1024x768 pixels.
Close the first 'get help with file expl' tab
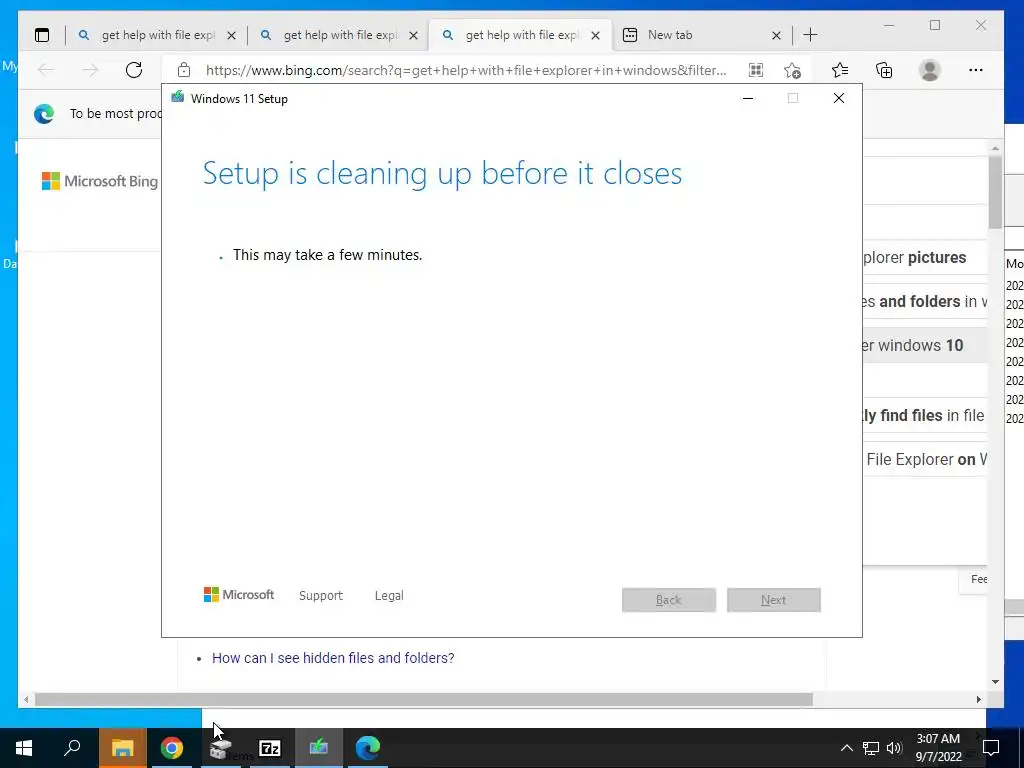[231, 35]
